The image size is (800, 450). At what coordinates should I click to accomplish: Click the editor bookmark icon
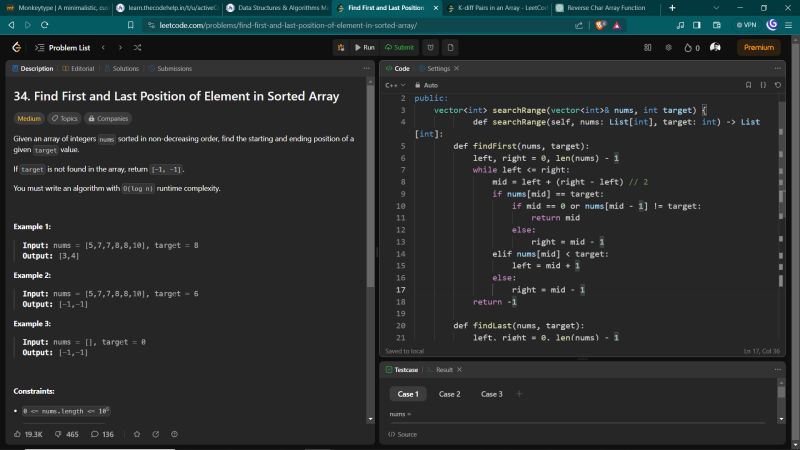[748, 85]
